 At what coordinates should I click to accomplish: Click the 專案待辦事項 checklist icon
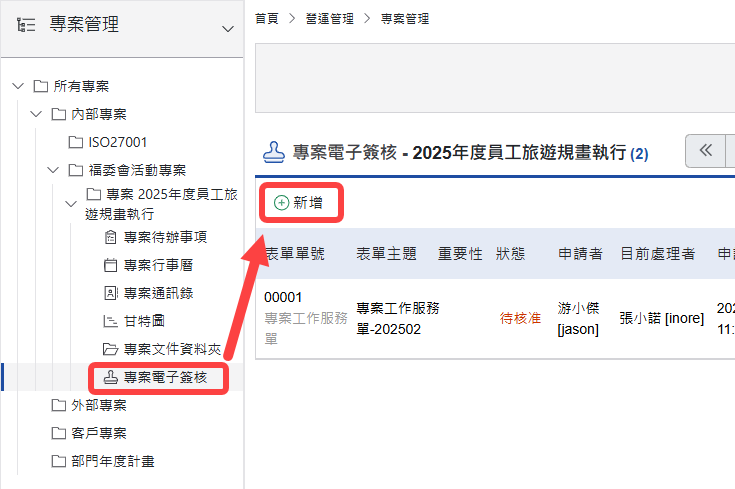click(x=111, y=237)
